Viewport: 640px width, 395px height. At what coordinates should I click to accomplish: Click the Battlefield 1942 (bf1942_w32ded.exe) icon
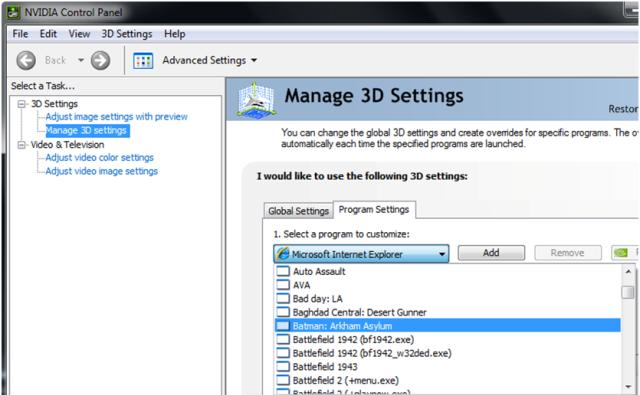283,353
